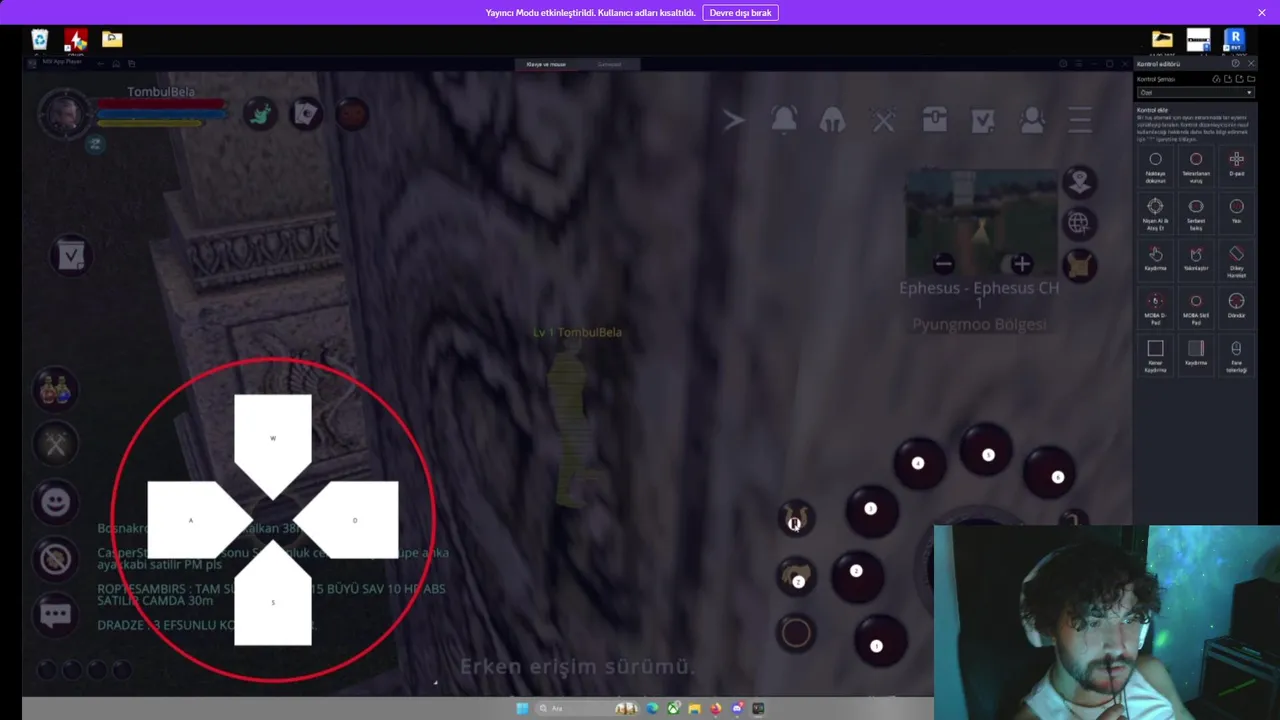This screenshot has width=1280, height=720.
Task: Open the character profile icon in top bar
Action: pos(1032,121)
